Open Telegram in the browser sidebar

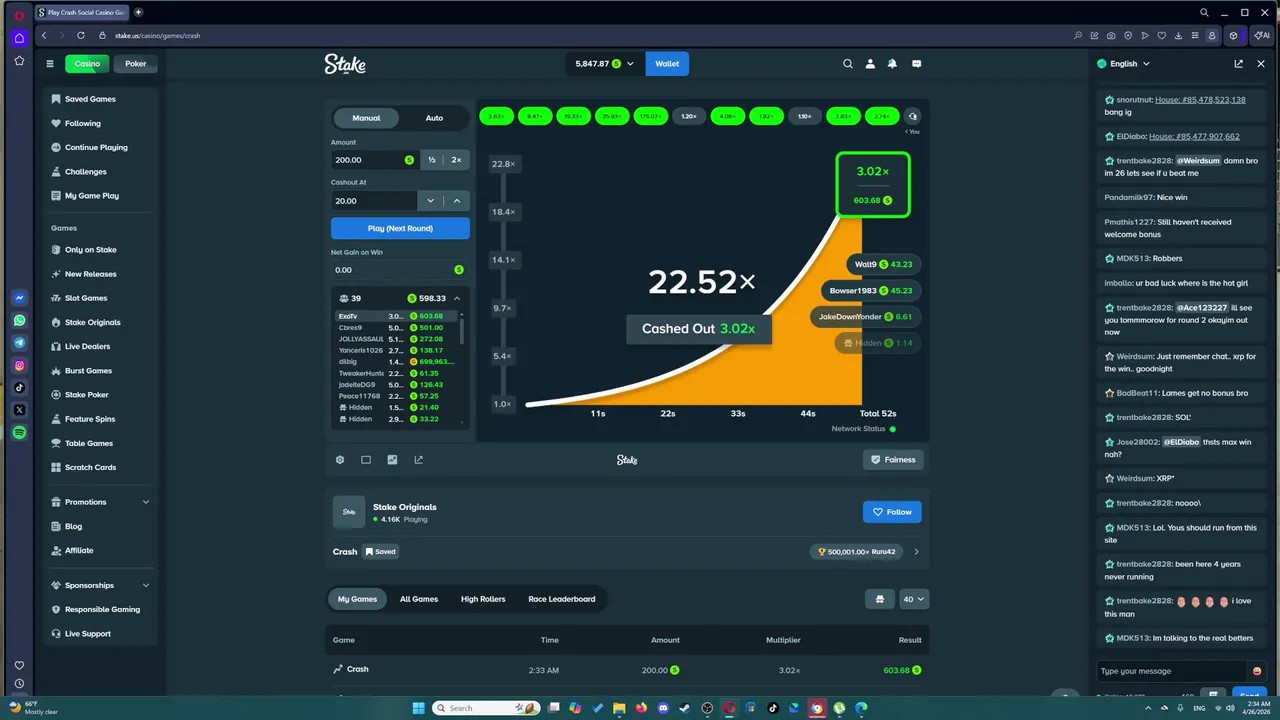(19, 343)
